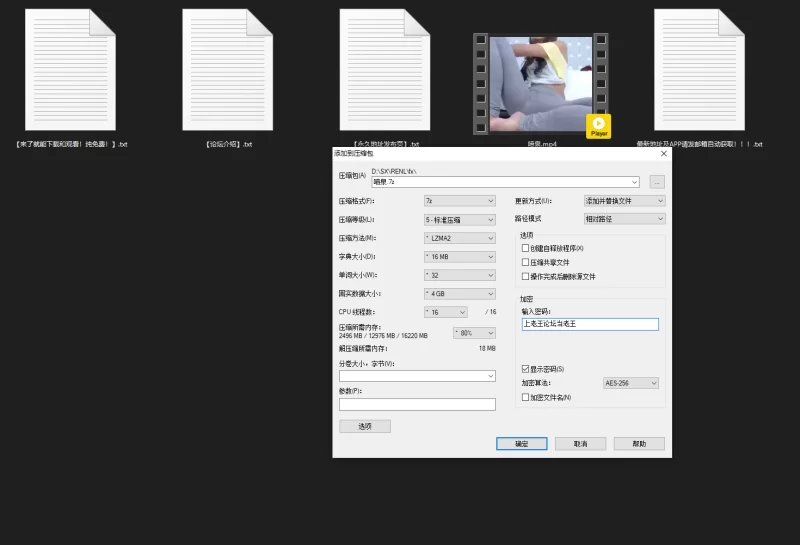Image resolution: width=800 pixels, height=545 pixels.
Task: Click the 确定 OK button
Action: pyautogui.click(x=521, y=444)
